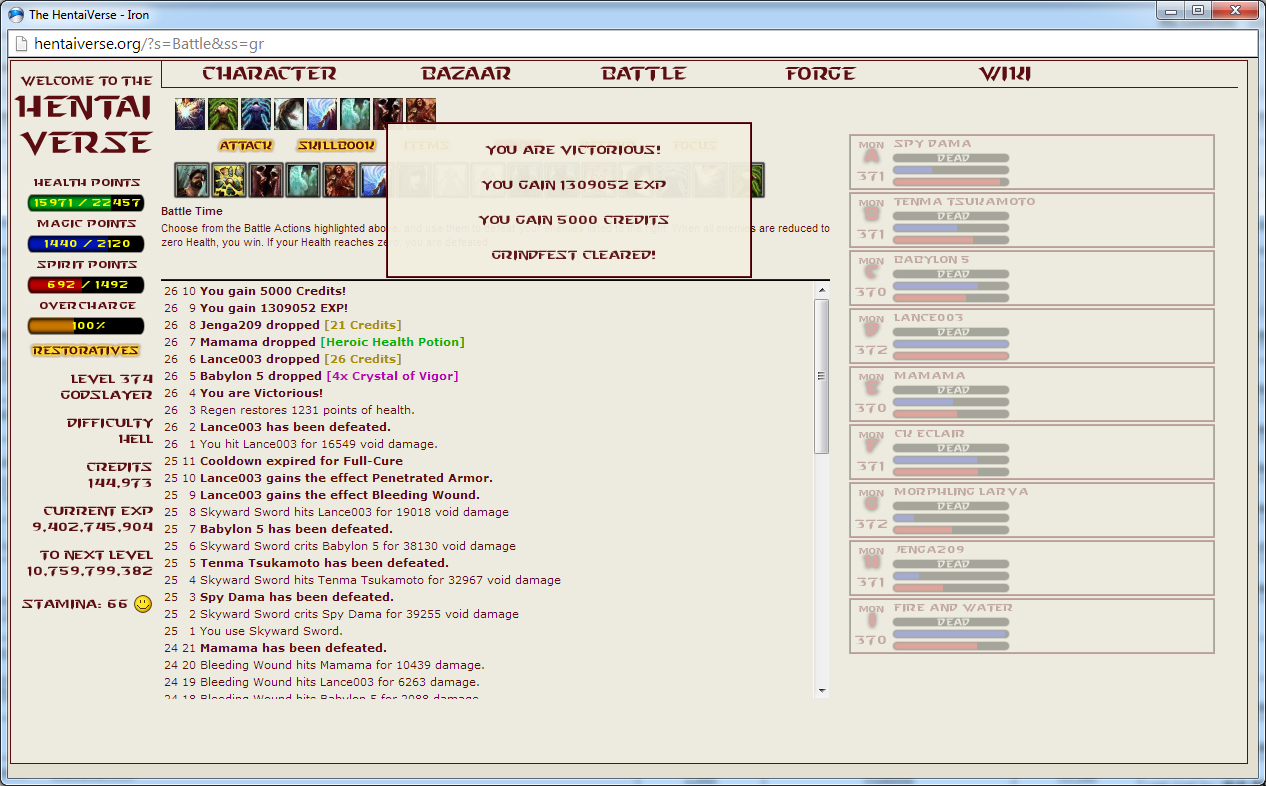
Task: Click the 4x Crystal of Vigor drop text
Action: (x=392, y=376)
